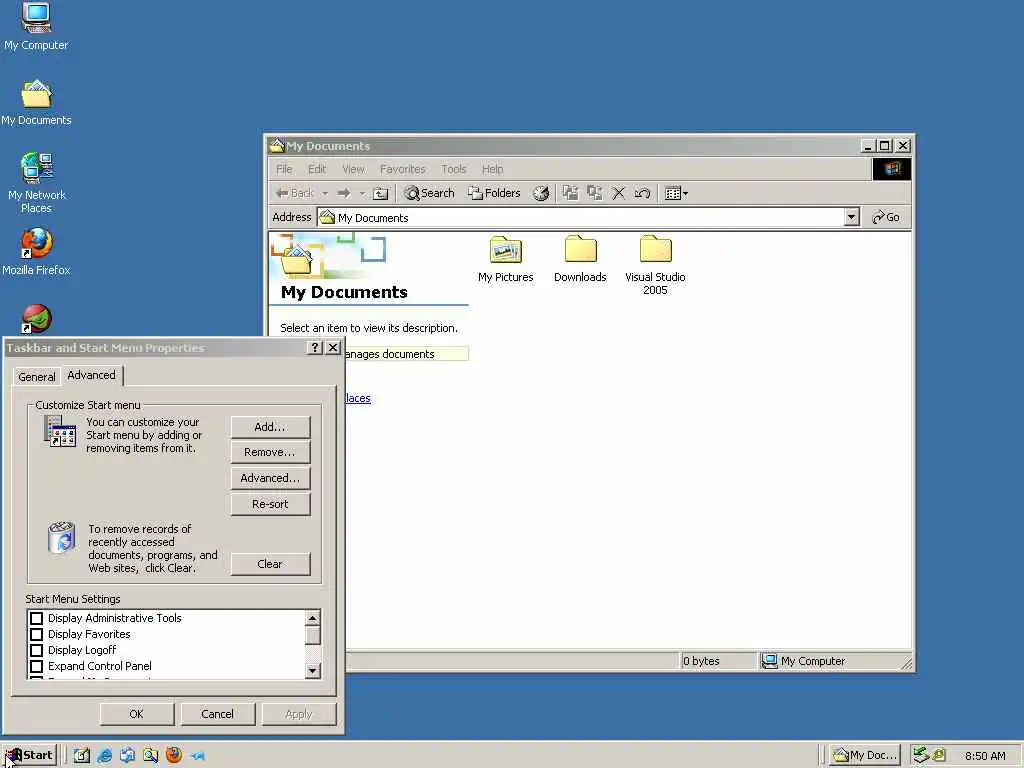Click scroll up arrow in Start Menu Settings
This screenshot has width=1024, height=768.
point(313,618)
